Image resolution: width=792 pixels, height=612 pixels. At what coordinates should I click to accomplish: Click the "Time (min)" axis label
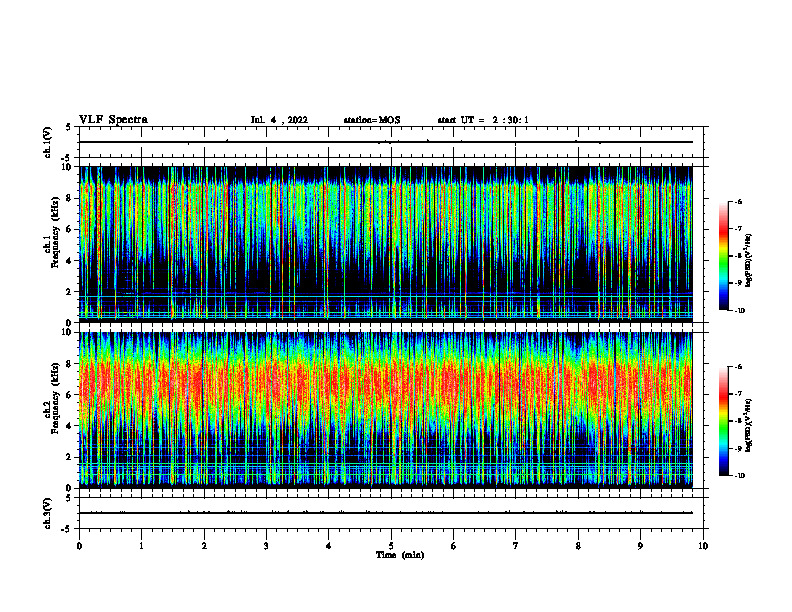tap(400, 555)
